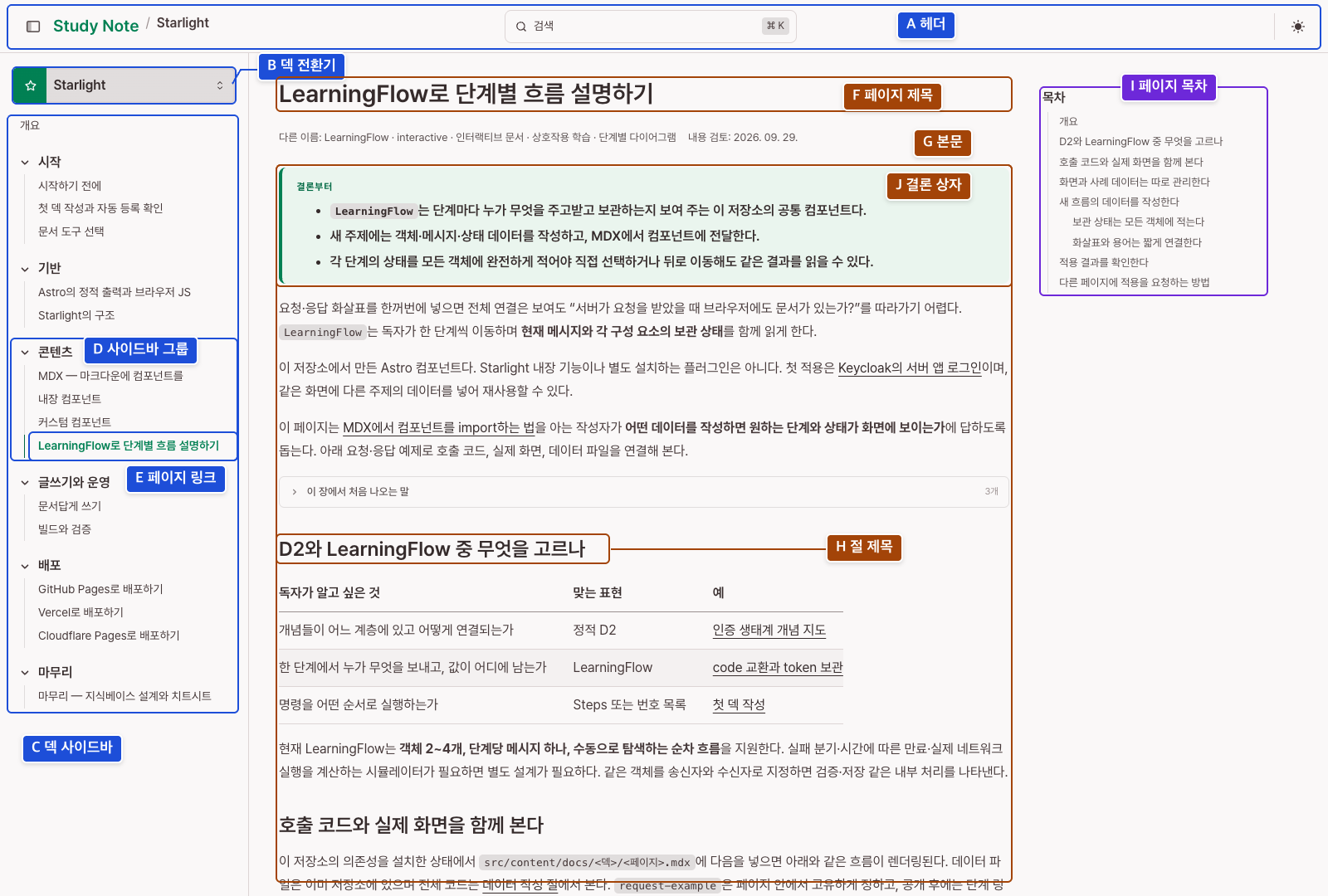The image size is (1328, 896).
Task: Jump to 화면과 사례 데이터는 따로 관리한다 in 목차
Action: click(1135, 182)
